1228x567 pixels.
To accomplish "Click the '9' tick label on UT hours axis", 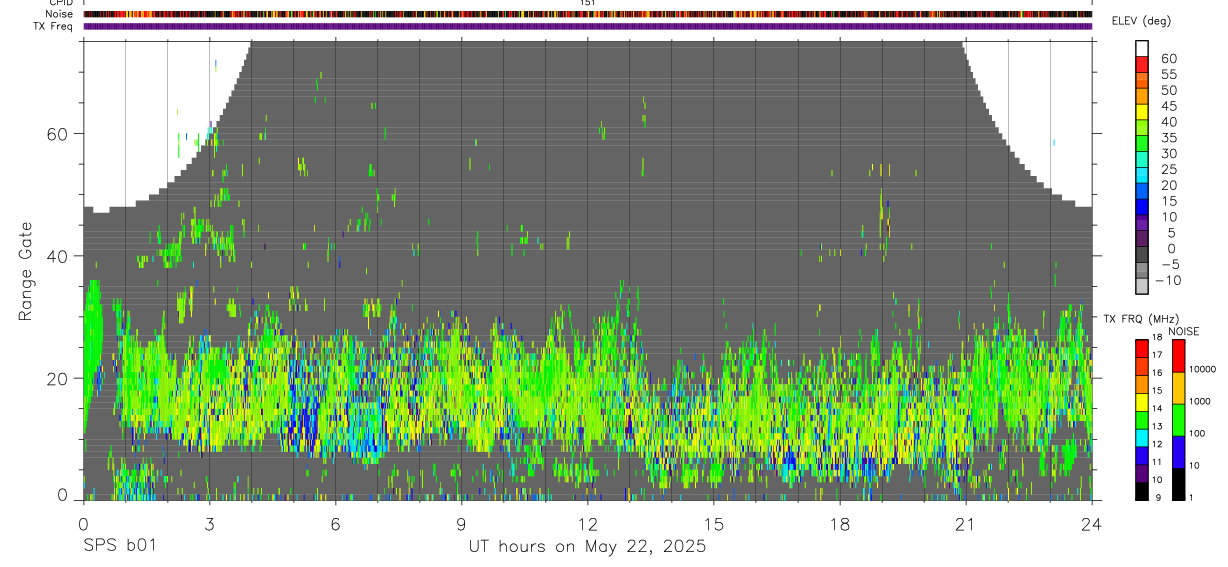I will tap(461, 524).
